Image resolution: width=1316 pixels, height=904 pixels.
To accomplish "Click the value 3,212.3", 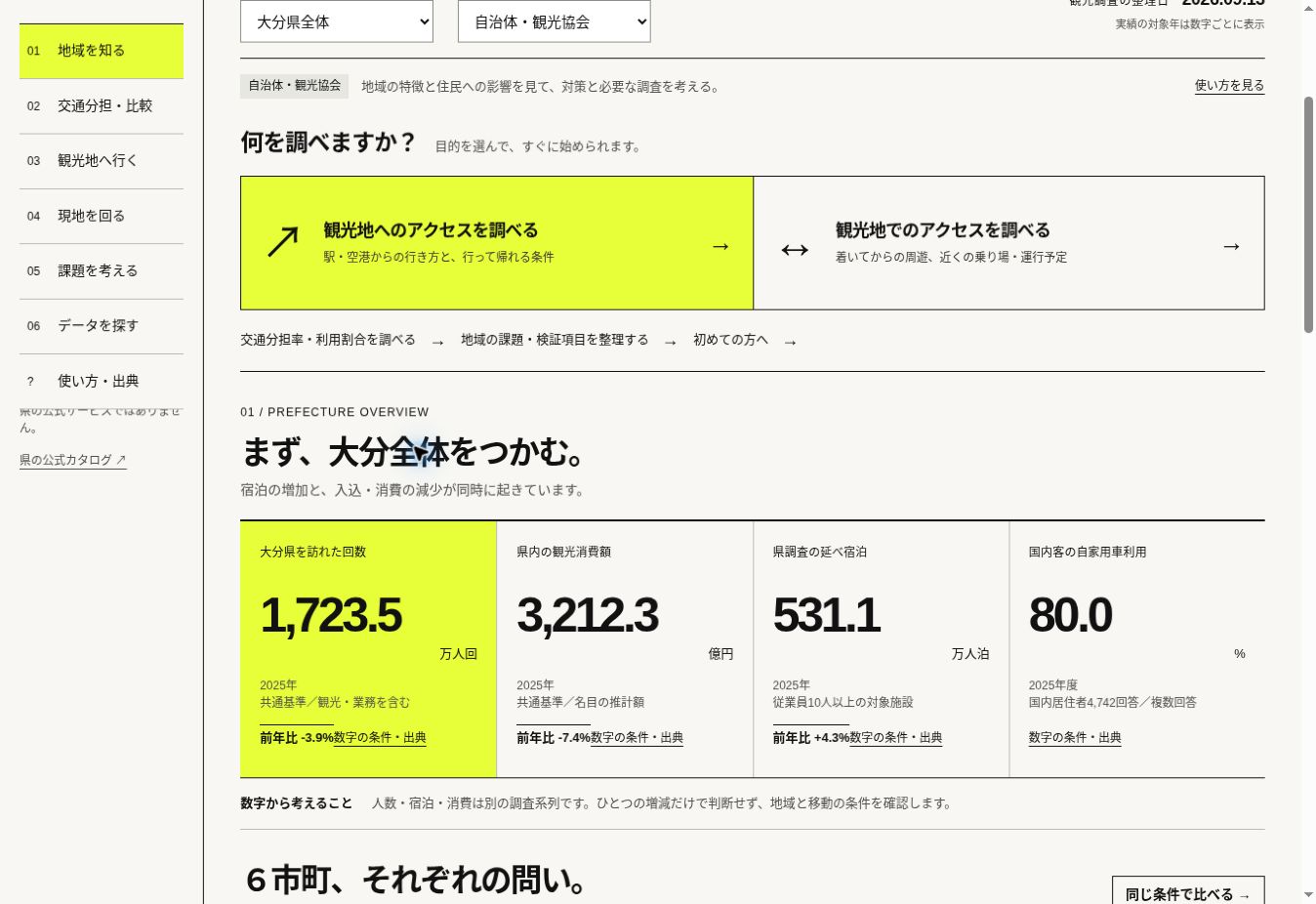I will click(x=588, y=616).
